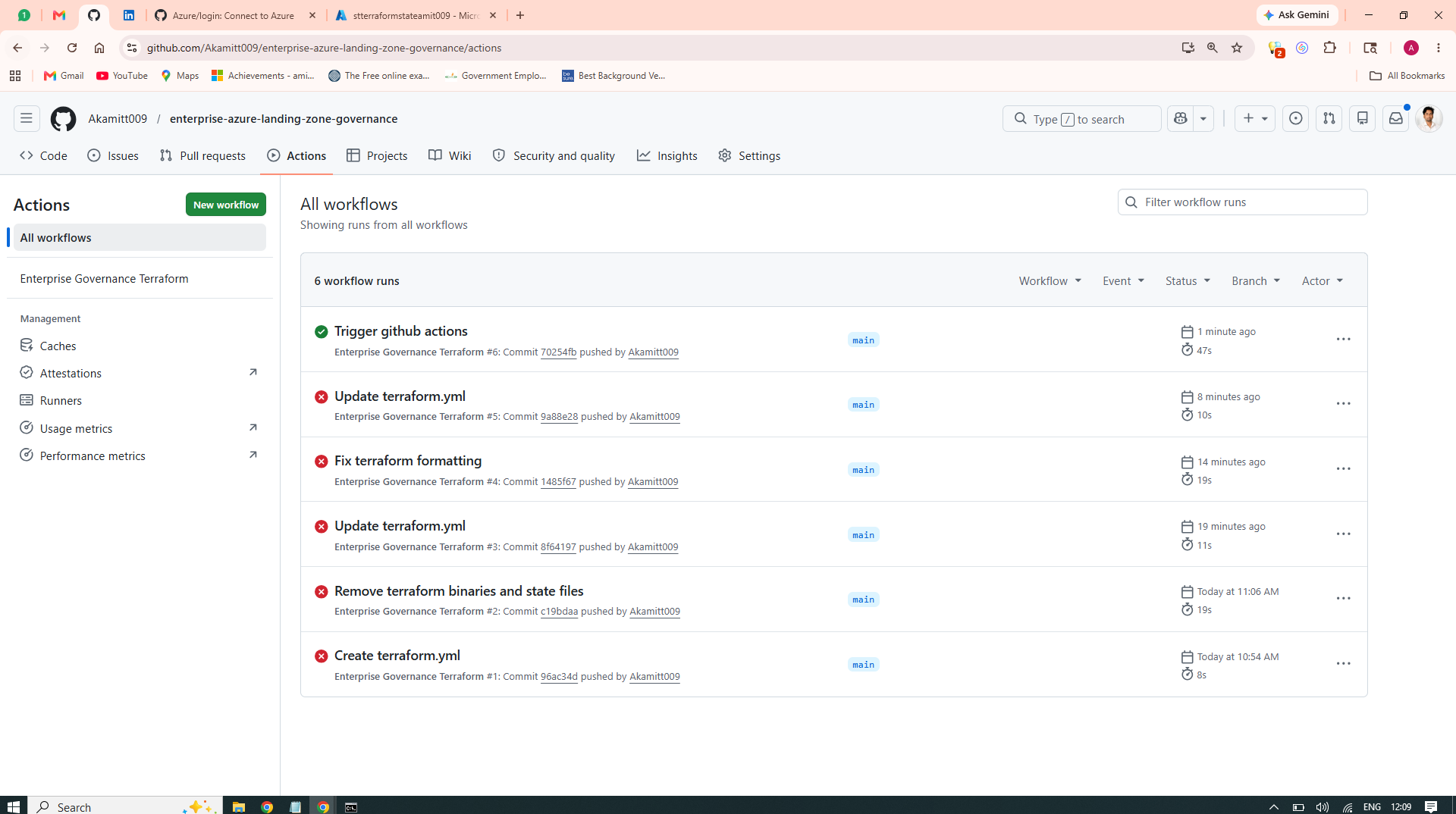This screenshot has width=1456, height=814.
Task: Click main branch label on run #6
Action: [864, 340]
